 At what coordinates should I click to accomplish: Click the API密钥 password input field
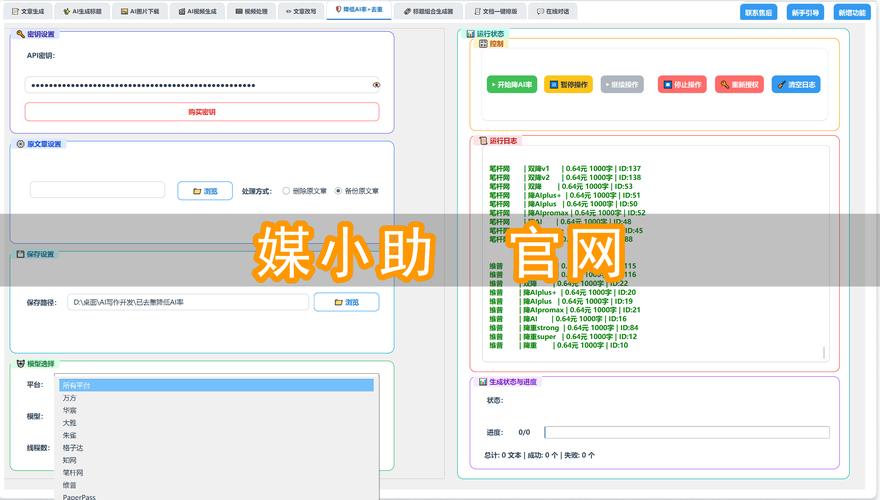tap(196, 85)
